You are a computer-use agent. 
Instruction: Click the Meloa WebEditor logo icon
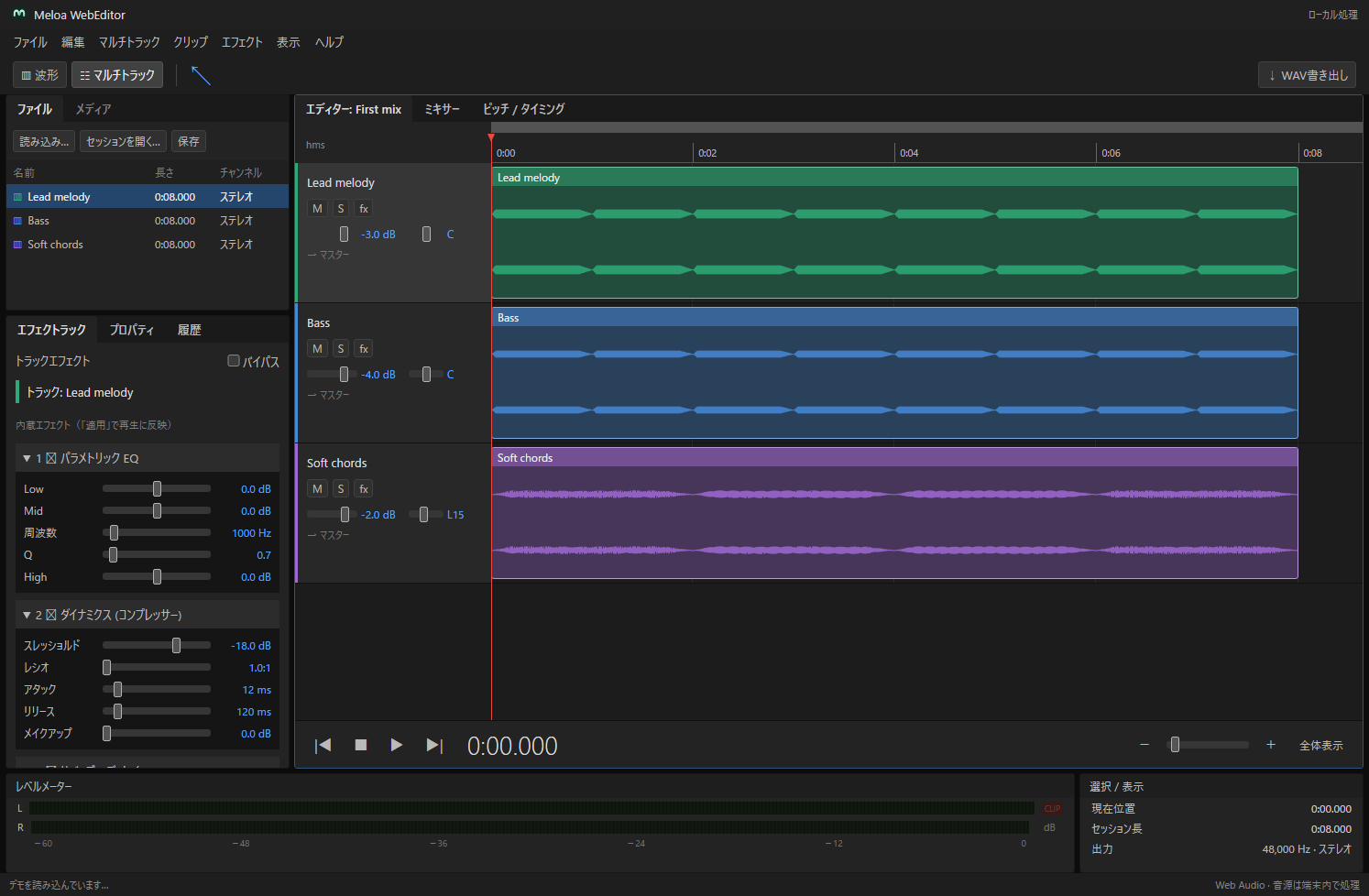click(19, 15)
